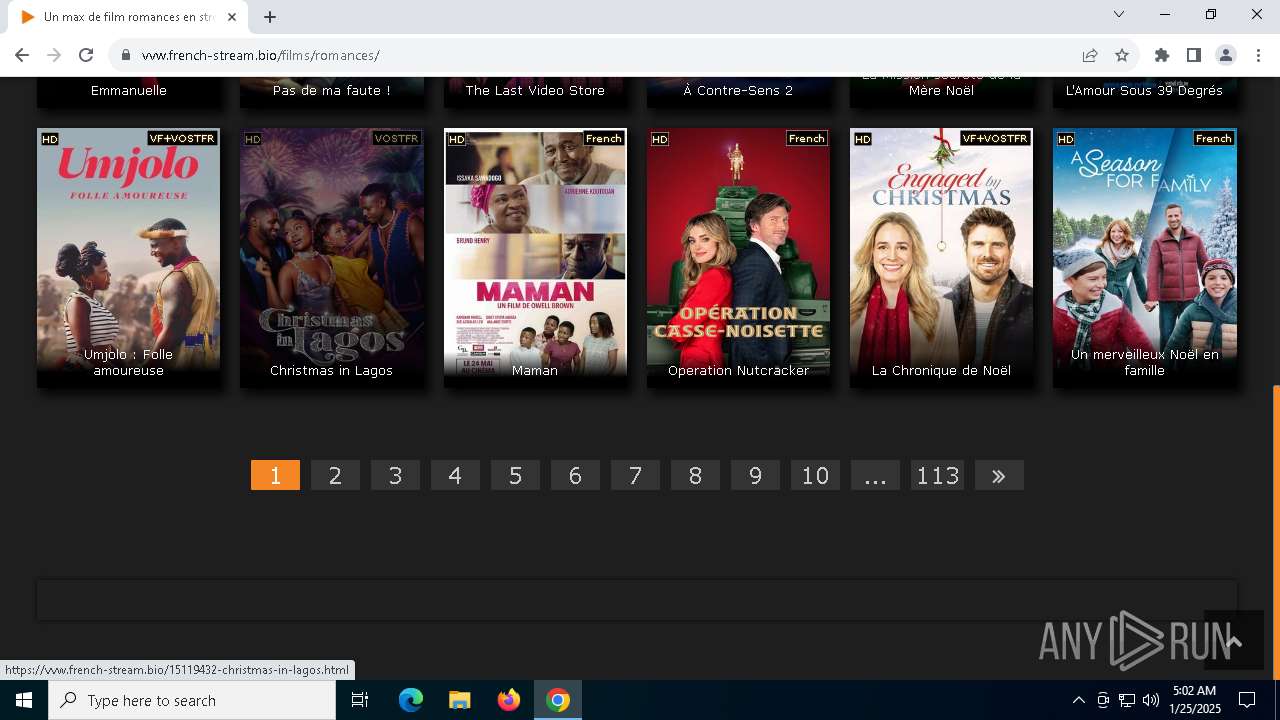Go back to the previous page

click(x=22, y=55)
